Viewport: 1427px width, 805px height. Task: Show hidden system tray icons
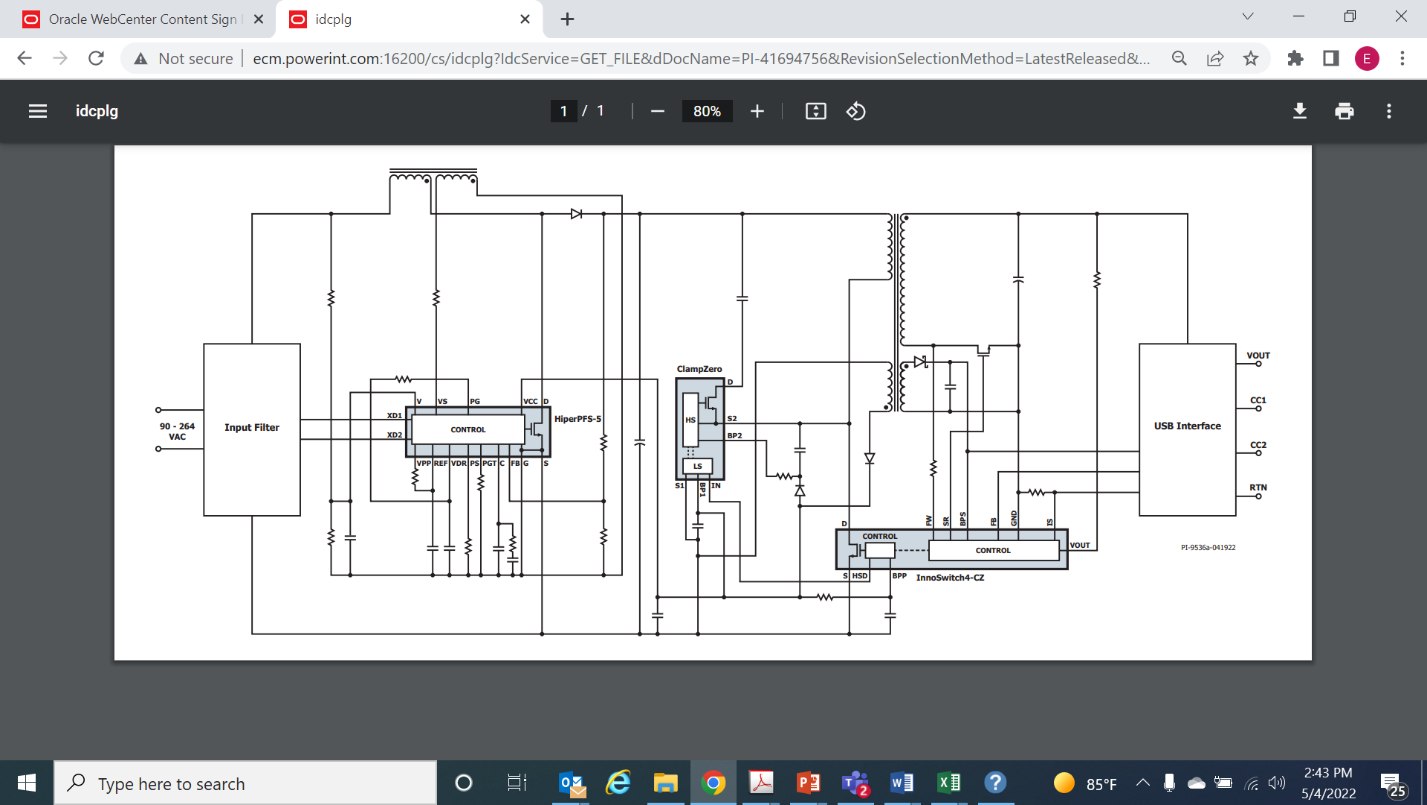click(1142, 783)
